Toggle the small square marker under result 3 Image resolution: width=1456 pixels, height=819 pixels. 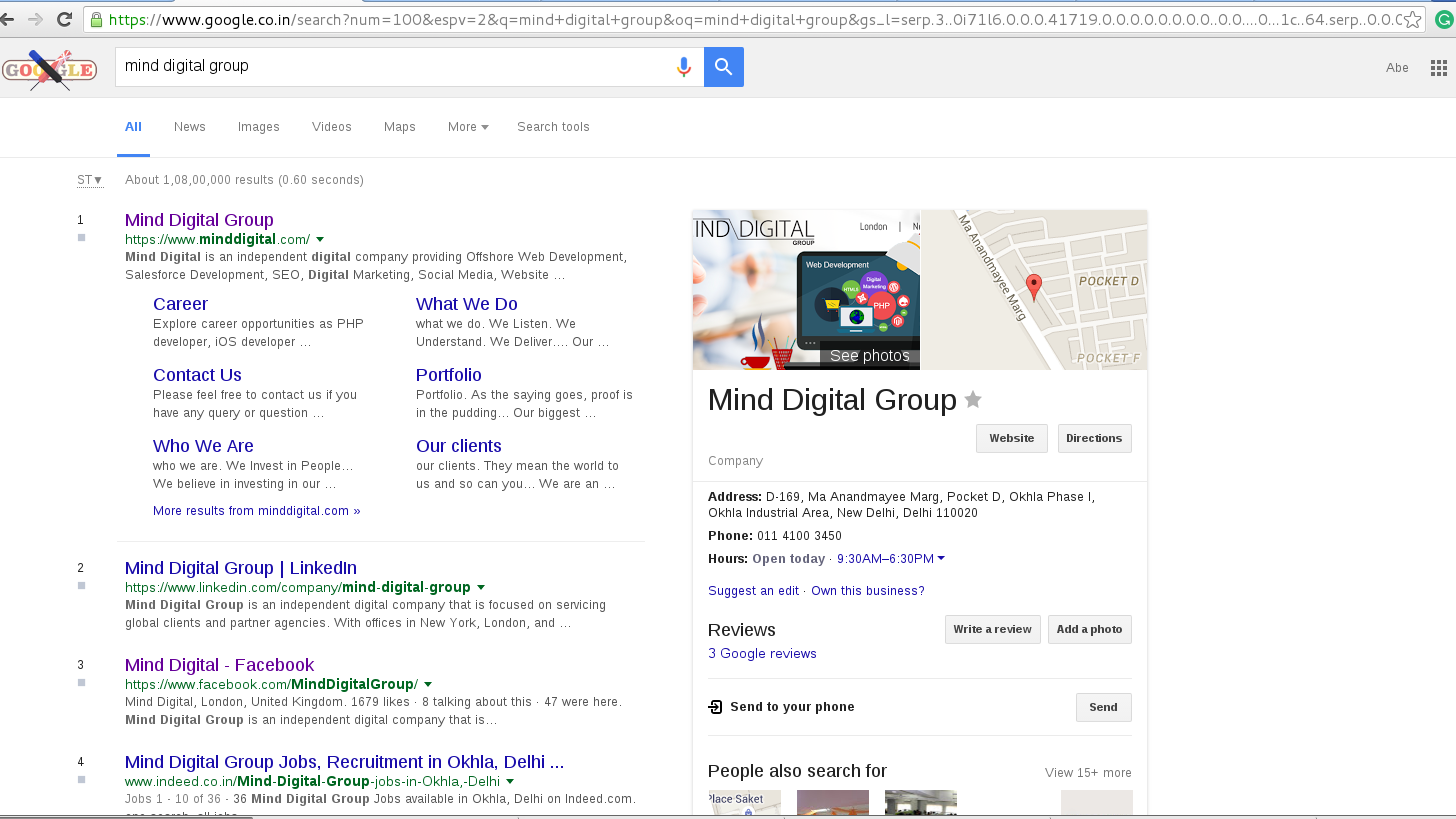81,682
